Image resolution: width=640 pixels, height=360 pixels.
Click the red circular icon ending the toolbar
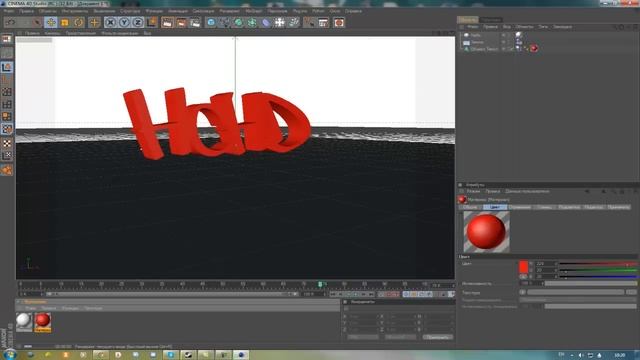pyautogui.click(x=339, y=22)
